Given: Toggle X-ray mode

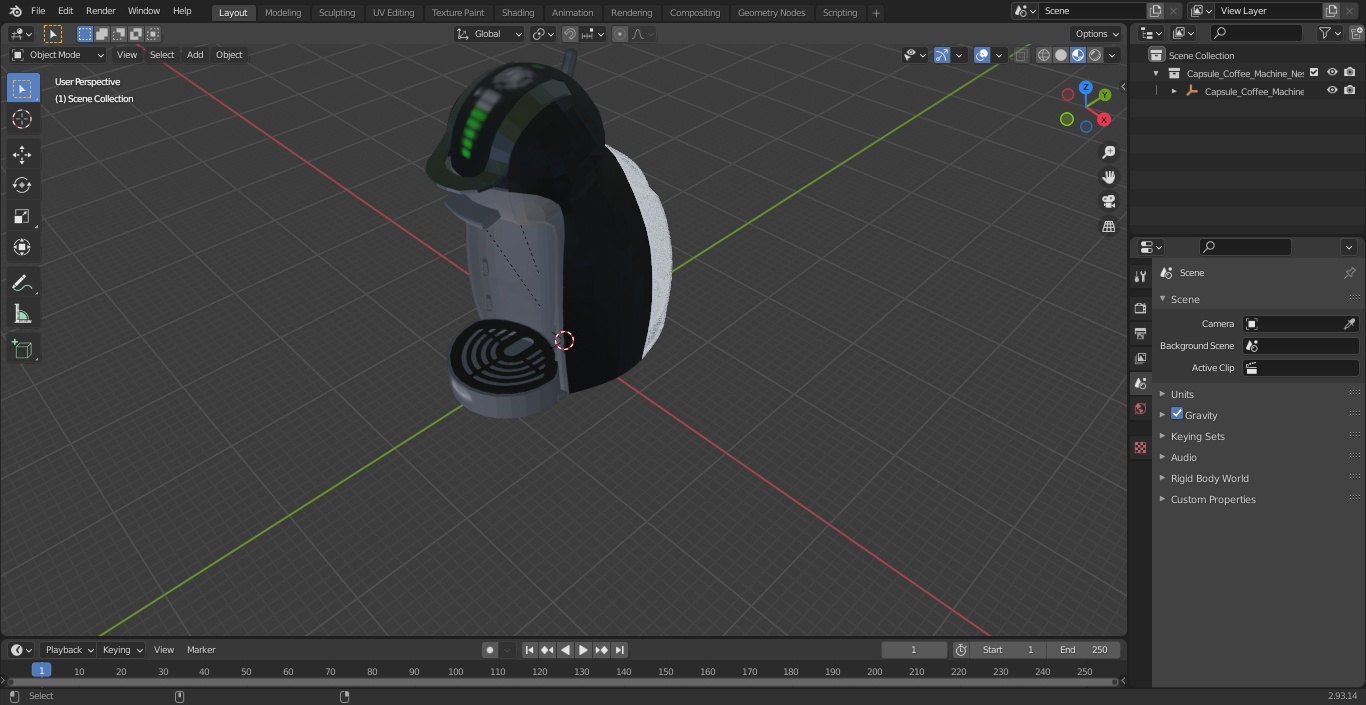Looking at the screenshot, I should pyautogui.click(x=1020, y=55).
